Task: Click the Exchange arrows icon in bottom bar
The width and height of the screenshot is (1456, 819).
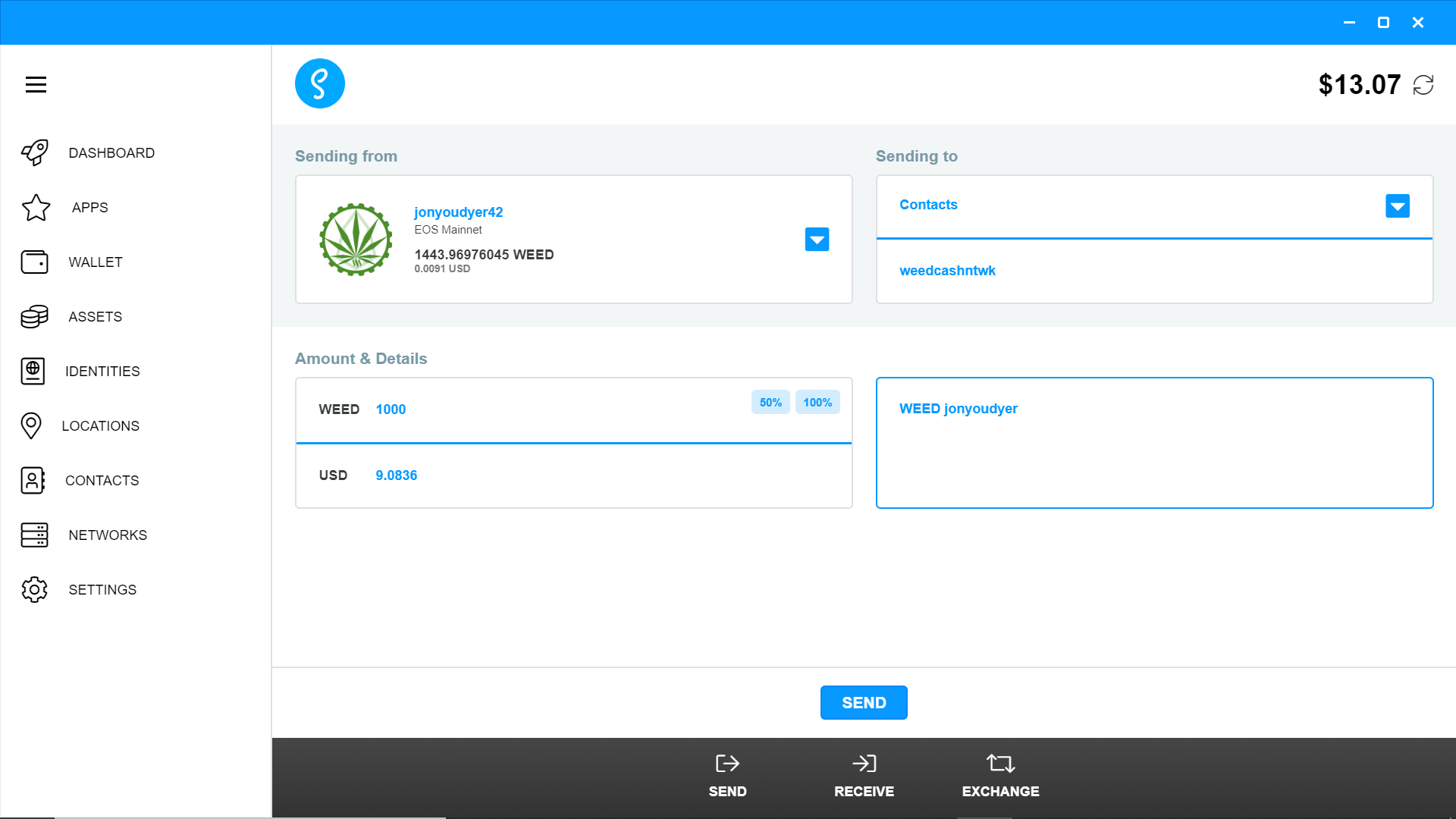Action: click(x=1000, y=763)
